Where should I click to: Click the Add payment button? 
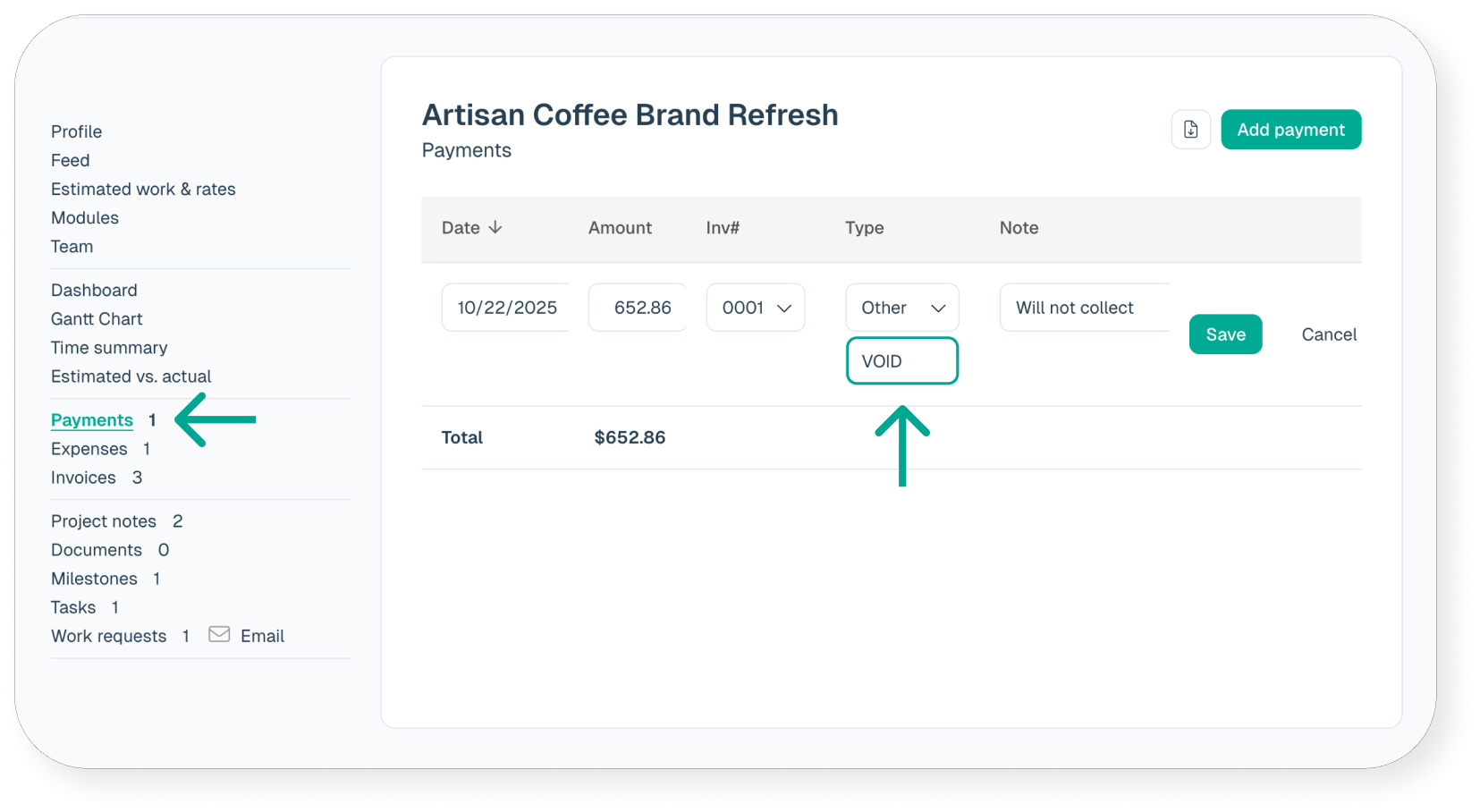[x=1290, y=130]
